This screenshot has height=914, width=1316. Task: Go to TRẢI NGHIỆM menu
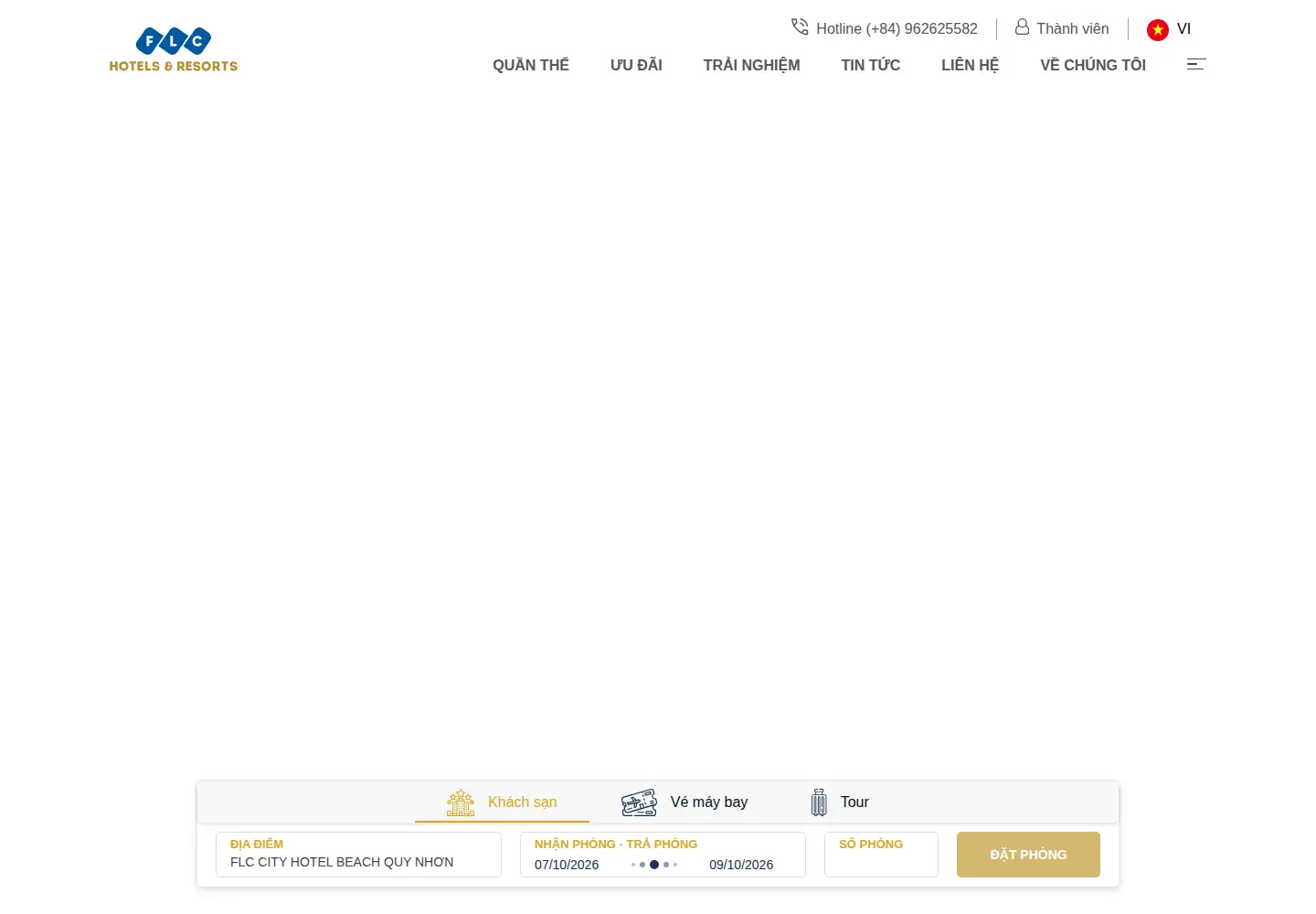point(751,65)
